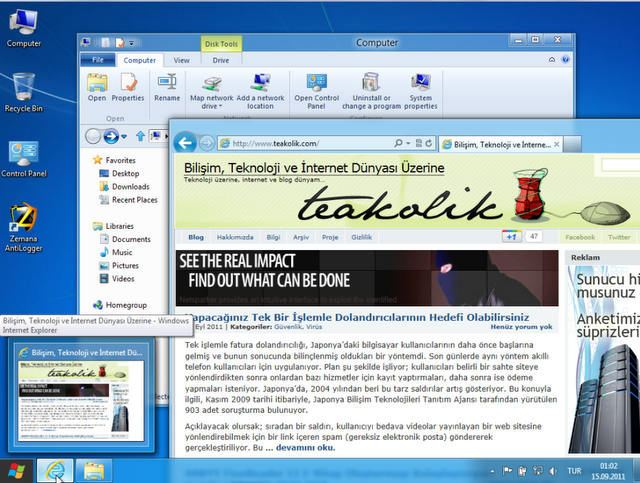The height and width of the screenshot is (483, 640).
Task: Click the Facebook link on the site
Action: pos(580,237)
